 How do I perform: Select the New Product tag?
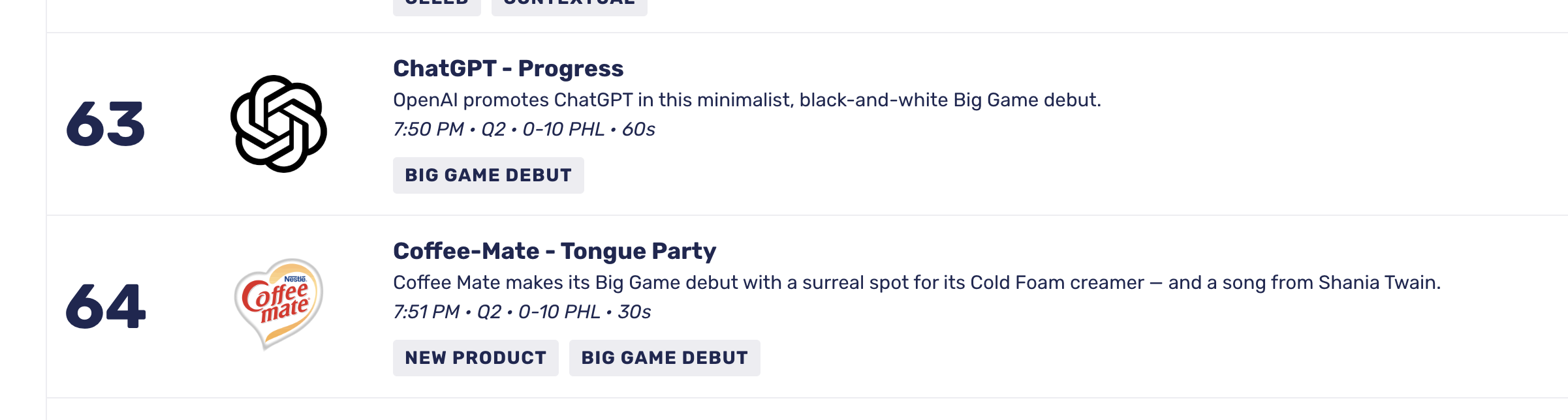pos(476,358)
